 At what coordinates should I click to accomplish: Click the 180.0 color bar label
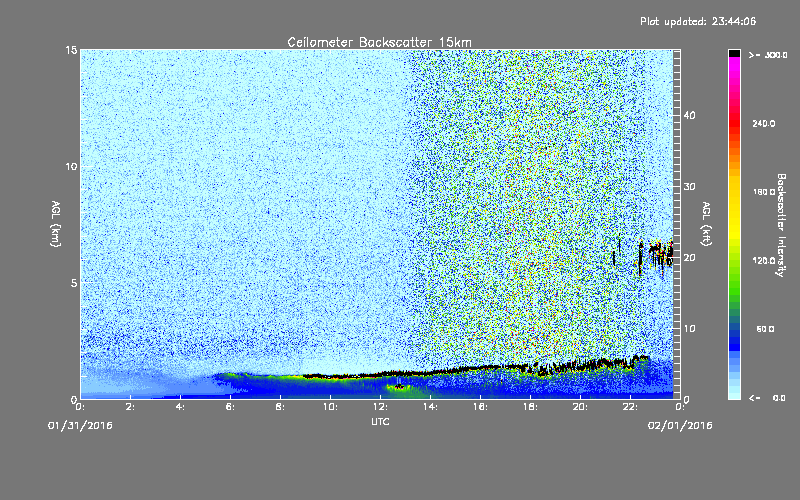point(764,192)
